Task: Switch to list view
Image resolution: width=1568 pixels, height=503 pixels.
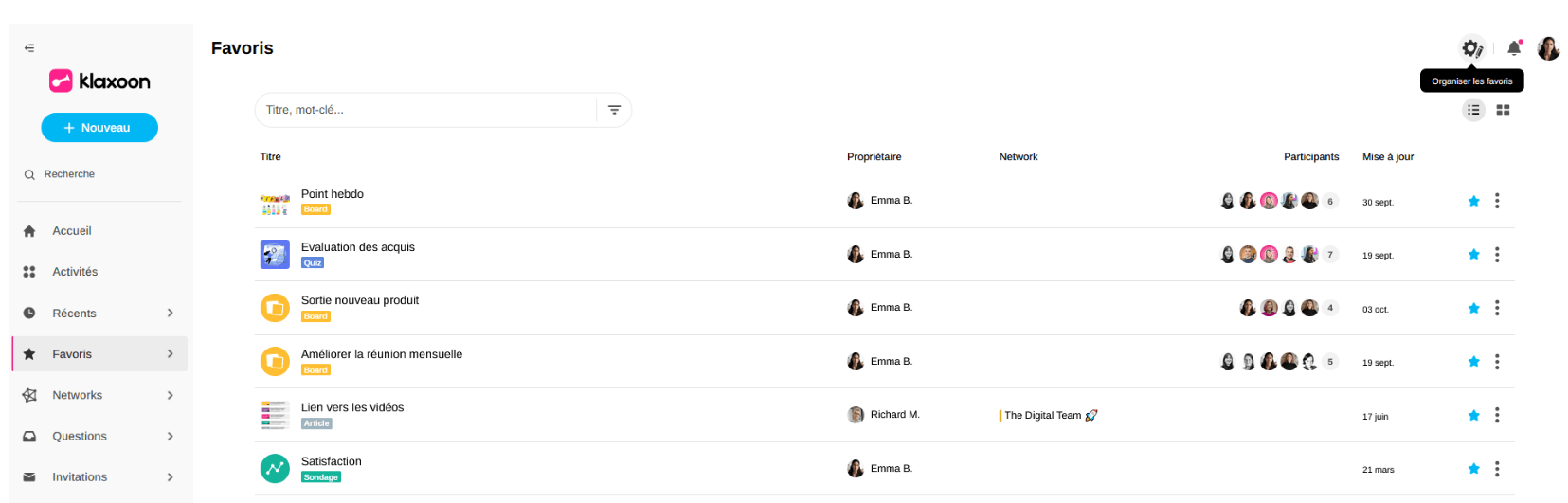Action: [1473, 110]
